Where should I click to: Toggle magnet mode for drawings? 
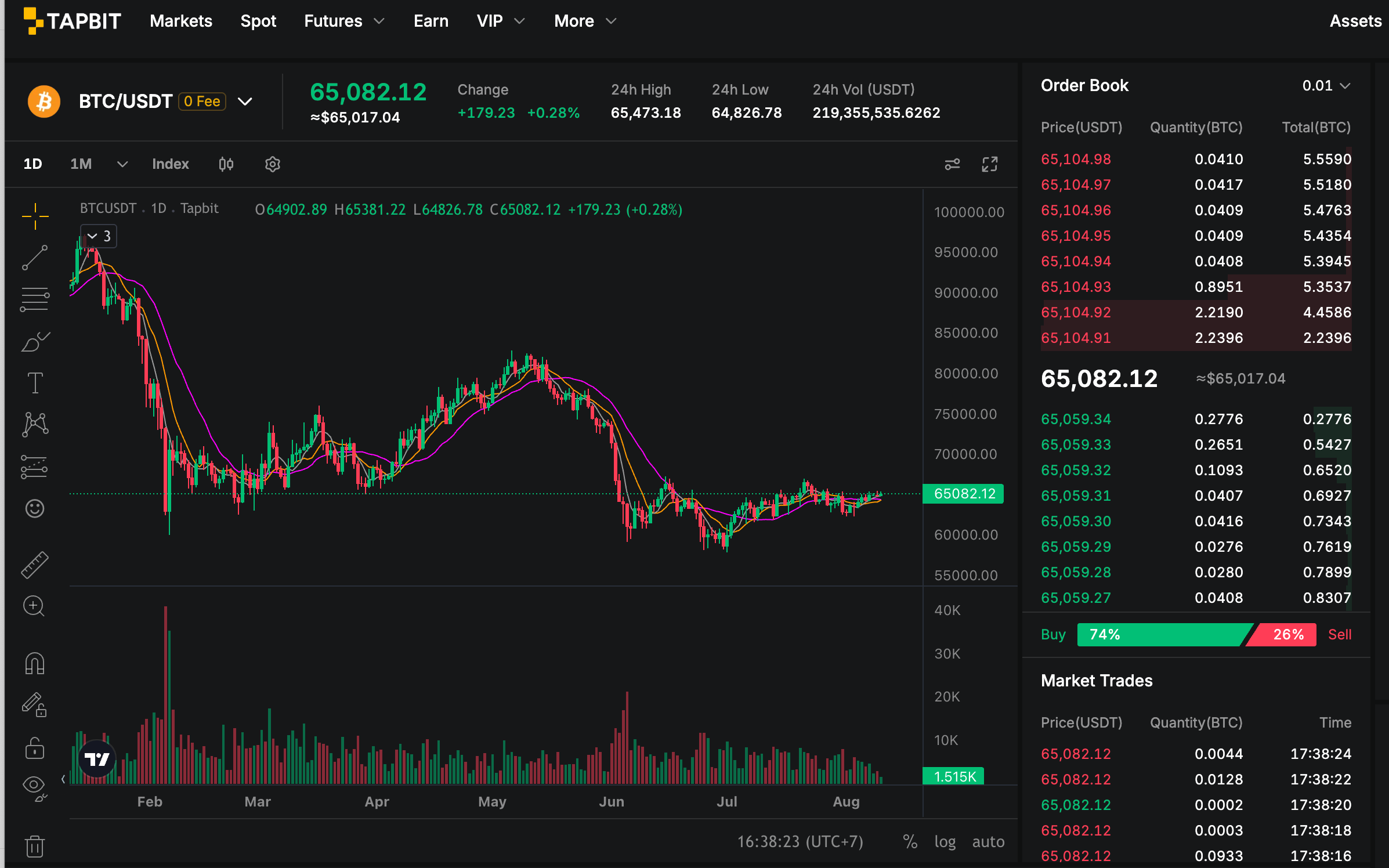(x=35, y=663)
